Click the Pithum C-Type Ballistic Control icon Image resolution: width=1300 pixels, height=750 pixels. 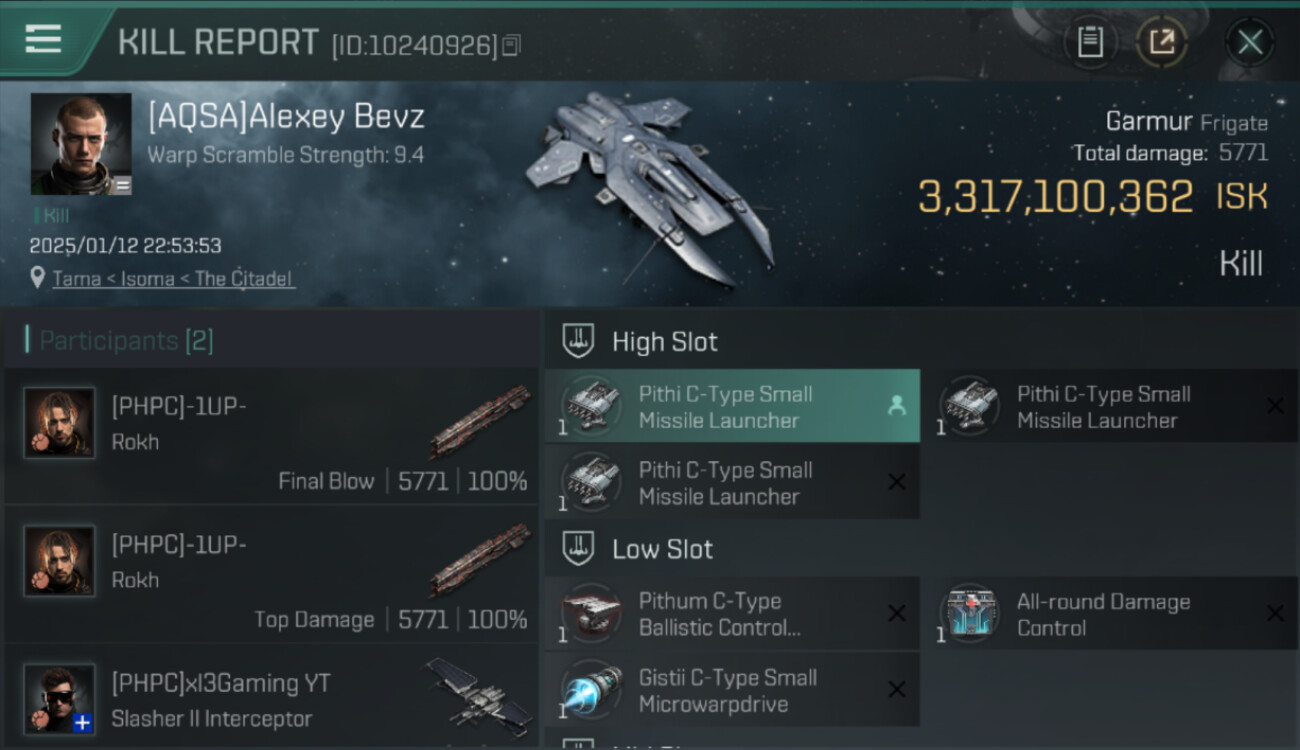591,613
